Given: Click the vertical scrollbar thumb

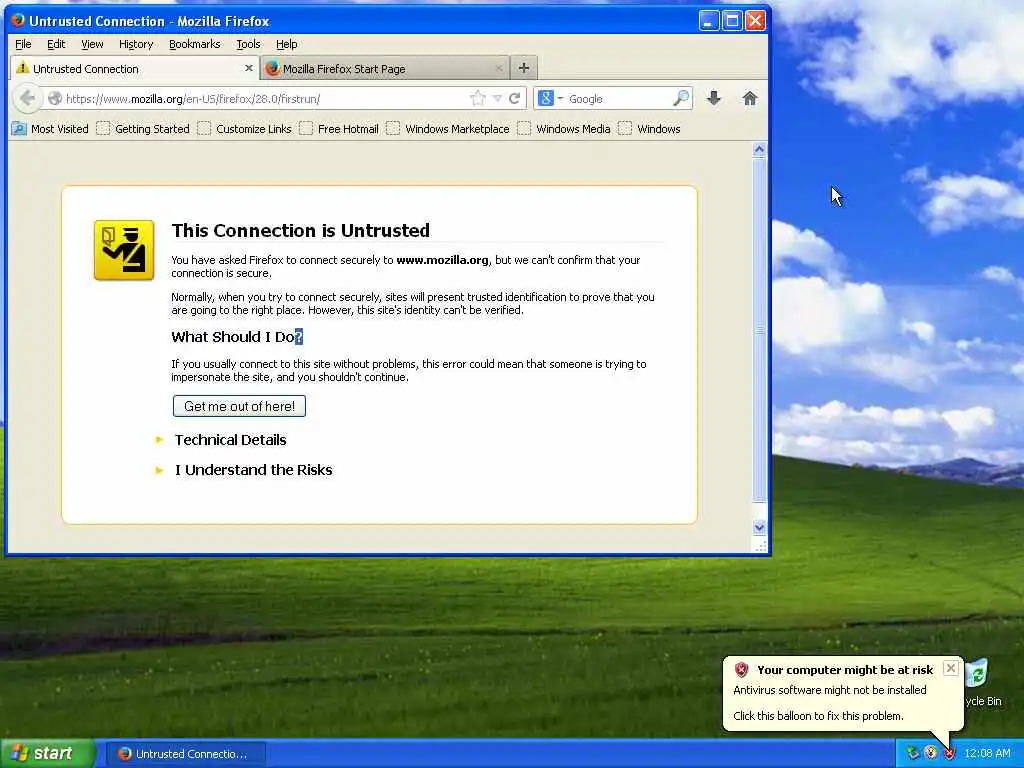Looking at the screenshot, I should tap(759, 330).
